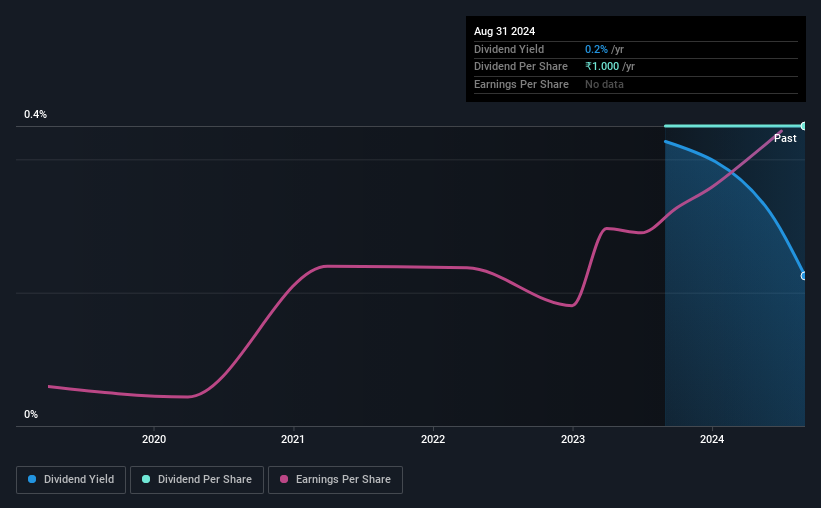The width and height of the screenshot is (821, 508).
Task: Click the blue Dividend Yield legend dot
Action: (x=32, y=479)
